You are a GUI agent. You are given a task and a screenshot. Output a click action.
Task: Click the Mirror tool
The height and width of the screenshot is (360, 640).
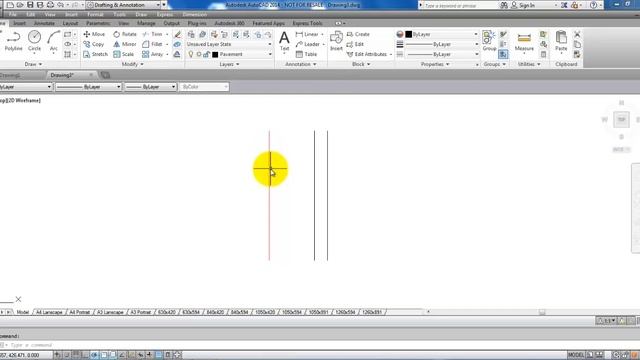[x=125, y=44]
